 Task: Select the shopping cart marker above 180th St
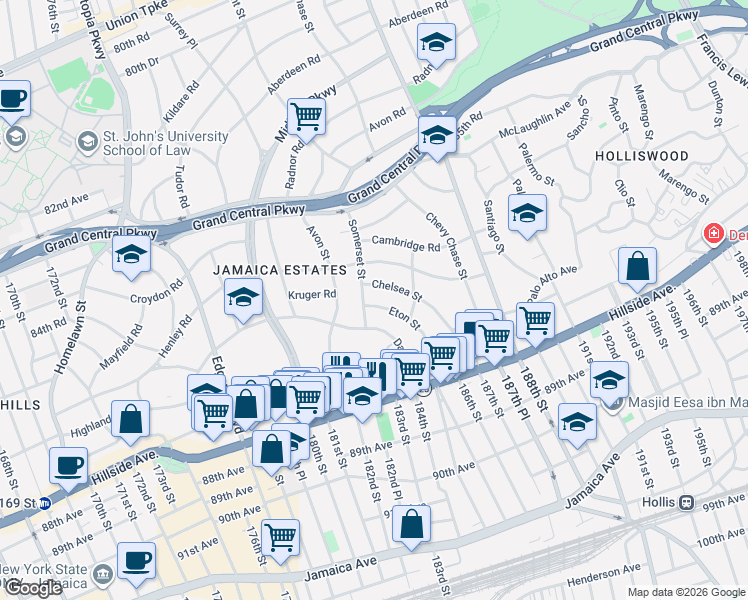306,402
